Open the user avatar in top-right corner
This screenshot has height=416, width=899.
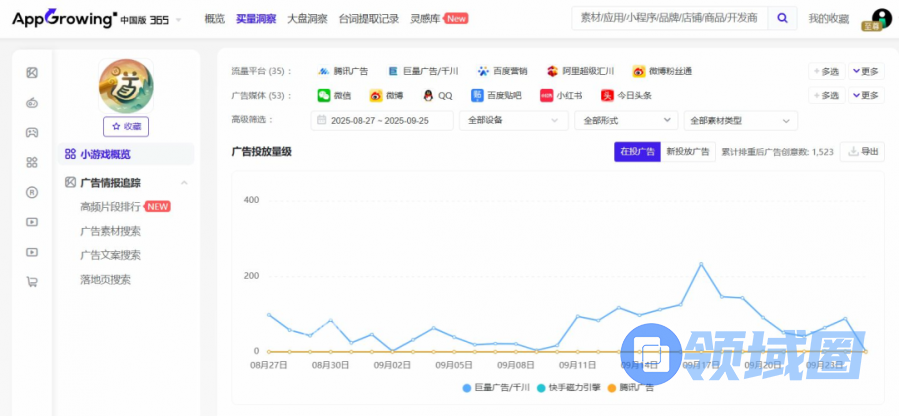pyautogui.click(x=881, y=18)
